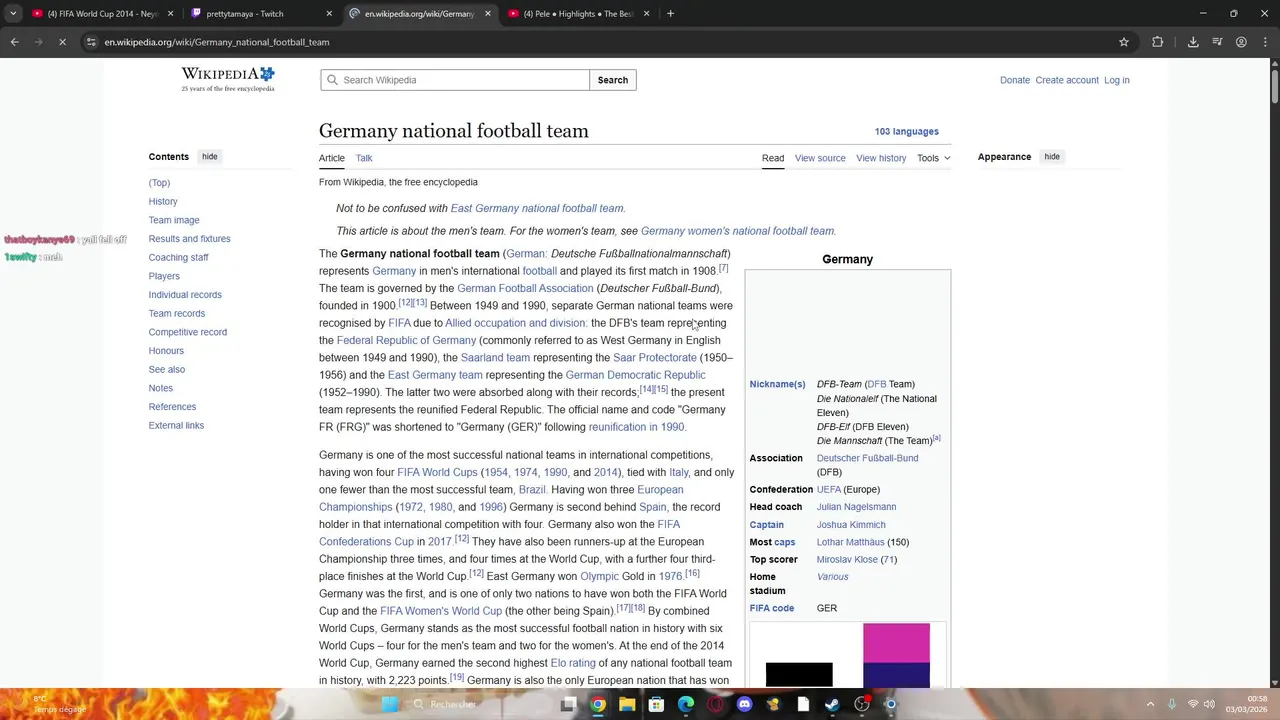Open Microsoft Store from the taskbar

click(656, 704)
